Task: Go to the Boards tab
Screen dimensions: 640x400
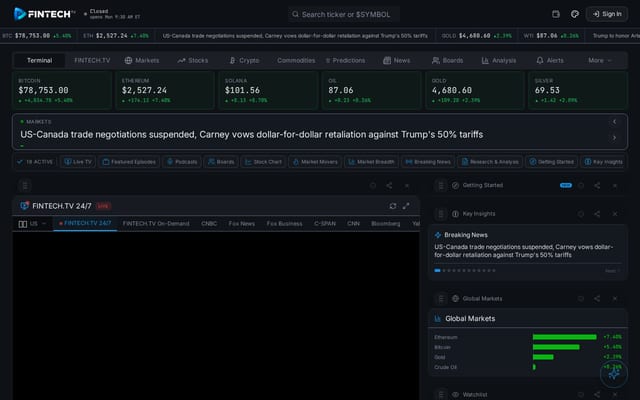Action: coord(447,60)
